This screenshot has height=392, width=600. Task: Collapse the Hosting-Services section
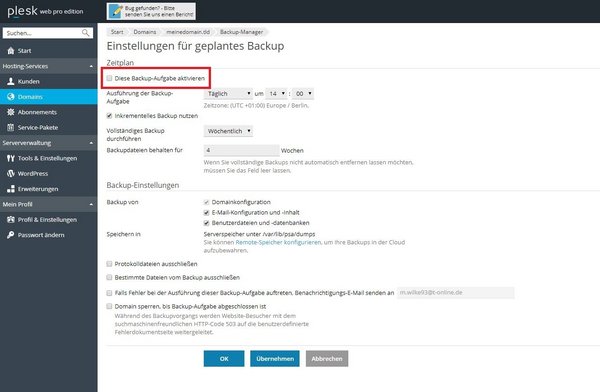(91, 66)
